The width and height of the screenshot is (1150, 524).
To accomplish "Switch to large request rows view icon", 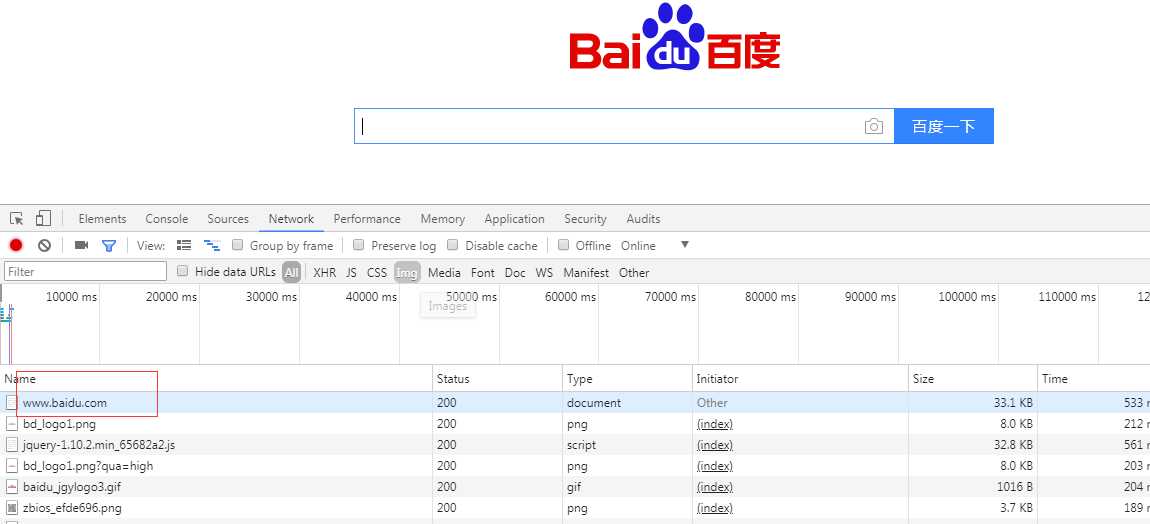I will pos(184,245).
